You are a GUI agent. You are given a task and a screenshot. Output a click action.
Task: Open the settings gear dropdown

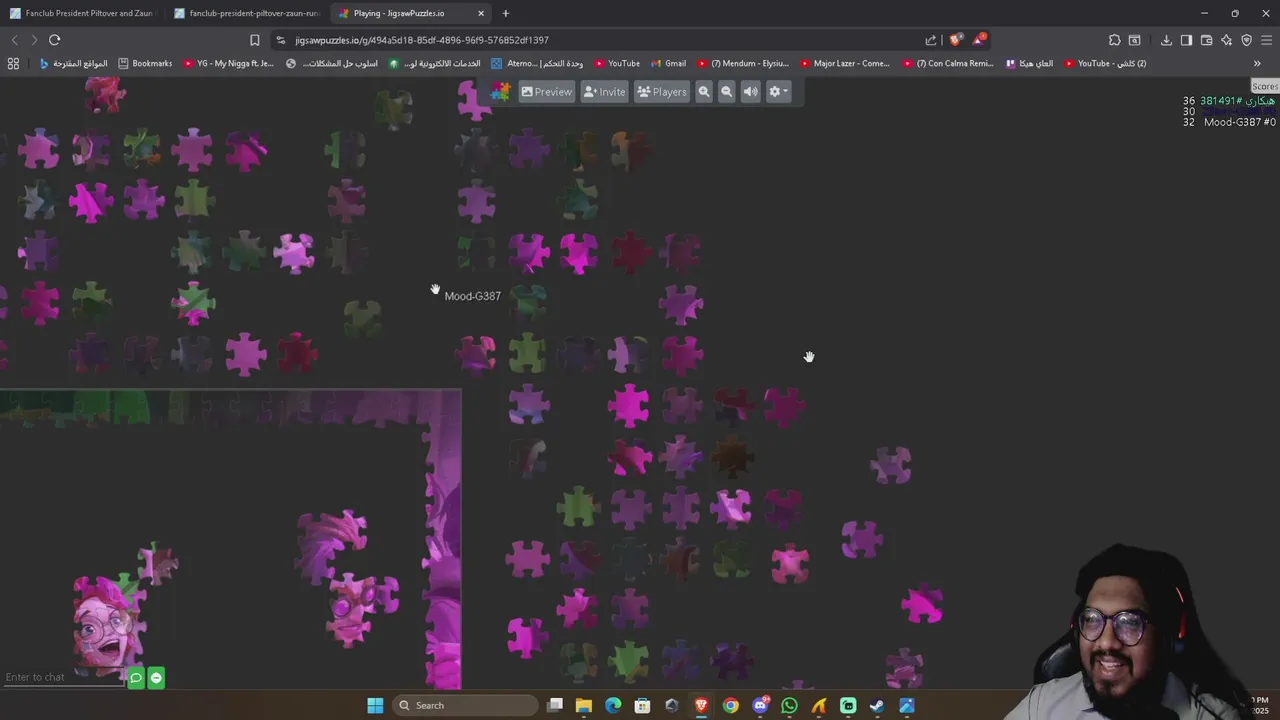pyautogui.click(x=778, y=92)
